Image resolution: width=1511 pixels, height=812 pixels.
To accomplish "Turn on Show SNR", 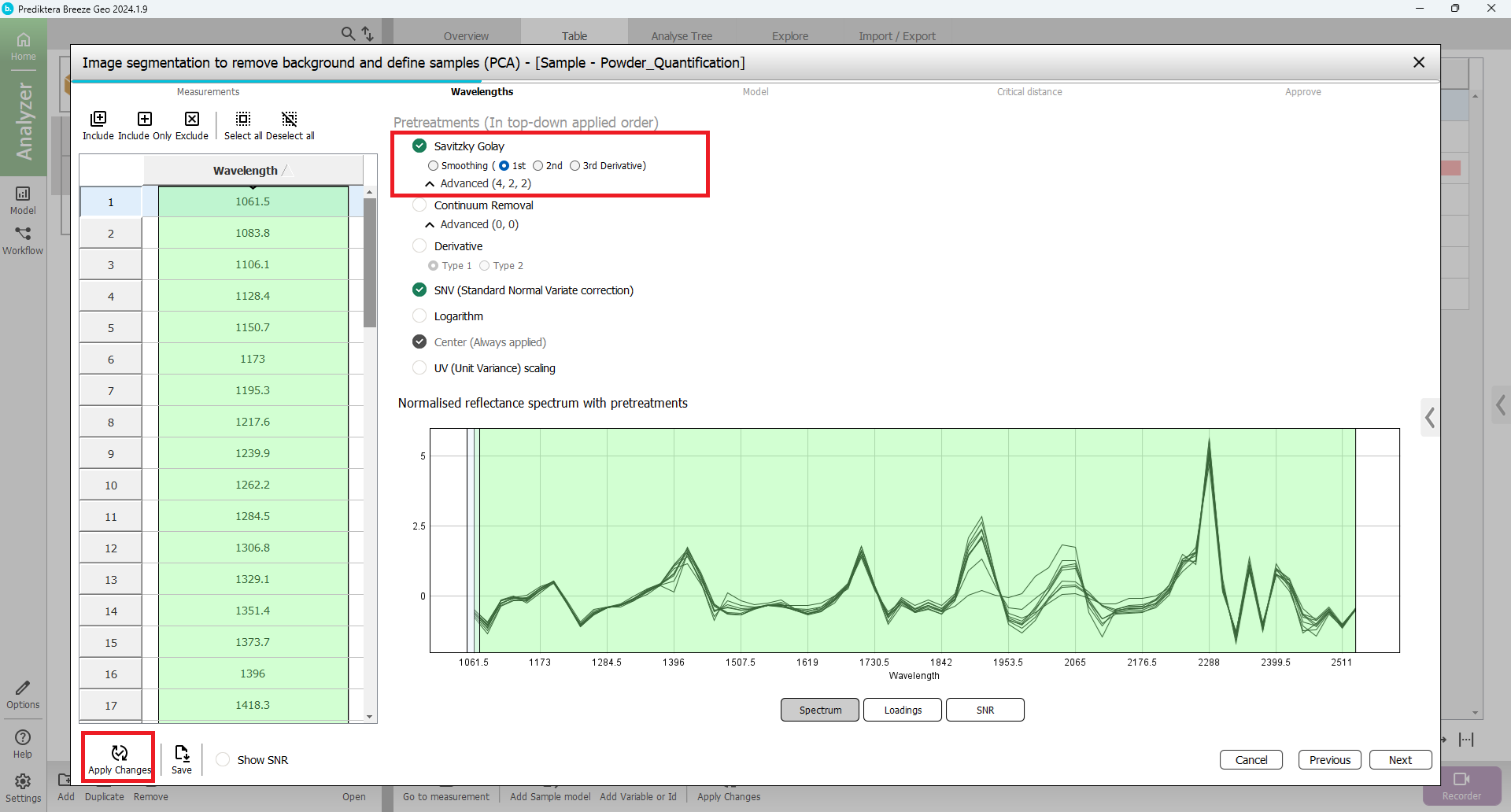I will click(224, 760).
